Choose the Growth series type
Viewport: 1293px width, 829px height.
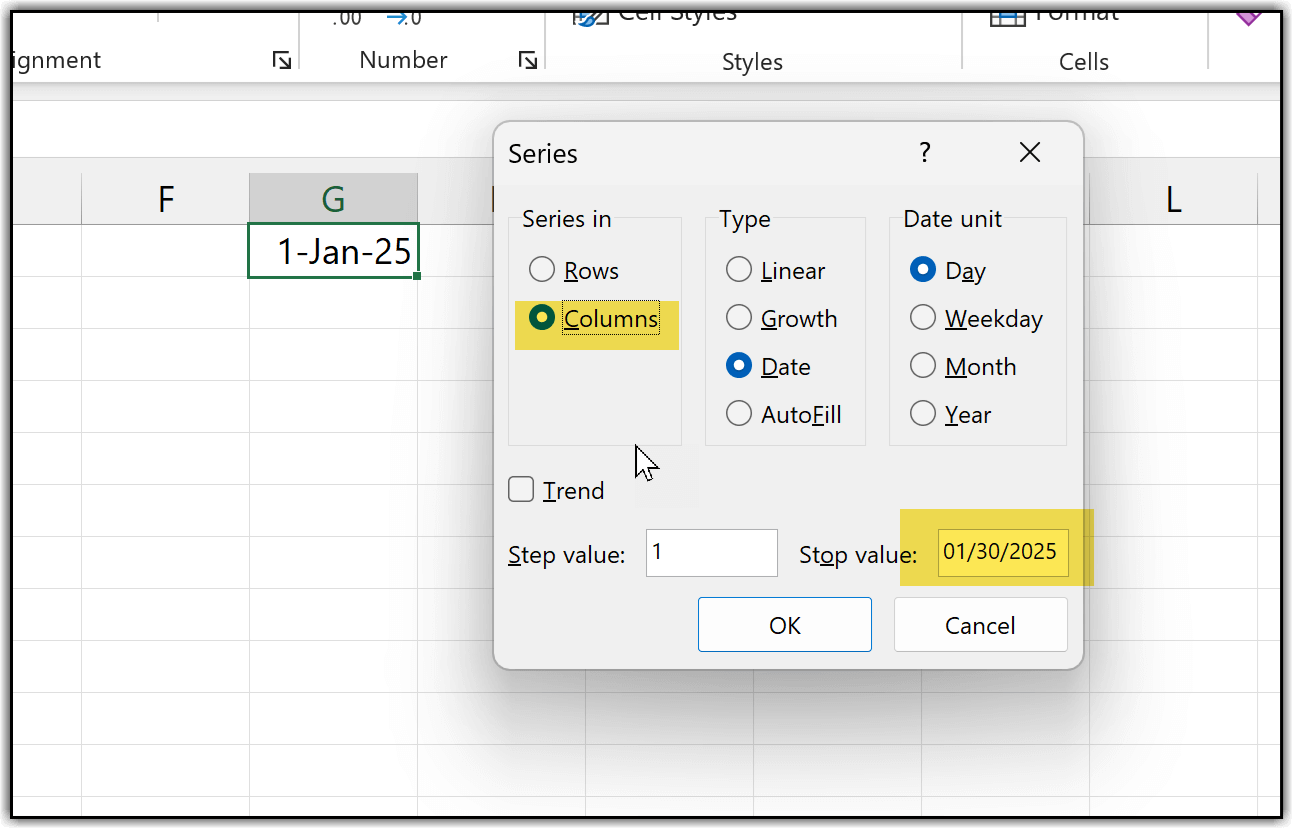tap(739, 318)
